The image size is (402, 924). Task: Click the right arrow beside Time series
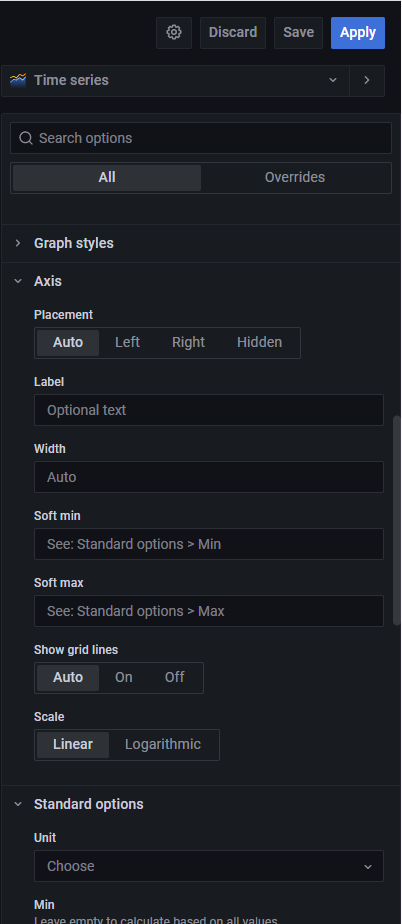point(367,80)
